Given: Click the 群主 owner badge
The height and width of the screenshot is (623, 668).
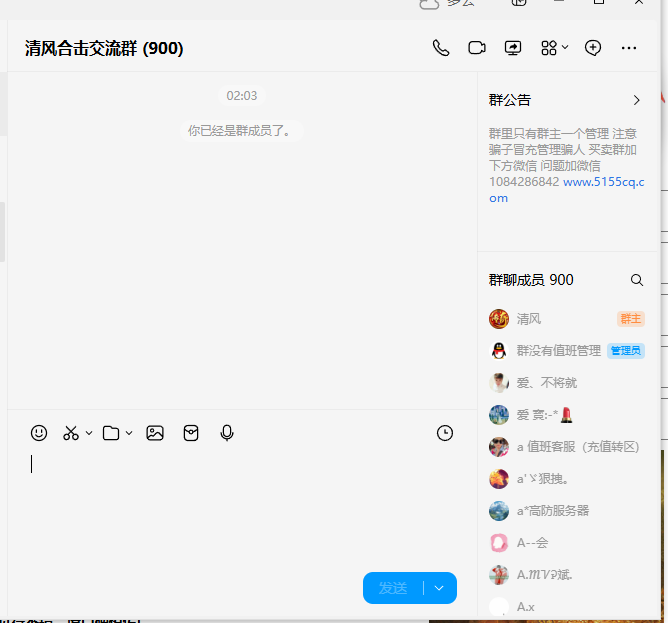Looking at the screenshot, I should (x=631, y=319).
